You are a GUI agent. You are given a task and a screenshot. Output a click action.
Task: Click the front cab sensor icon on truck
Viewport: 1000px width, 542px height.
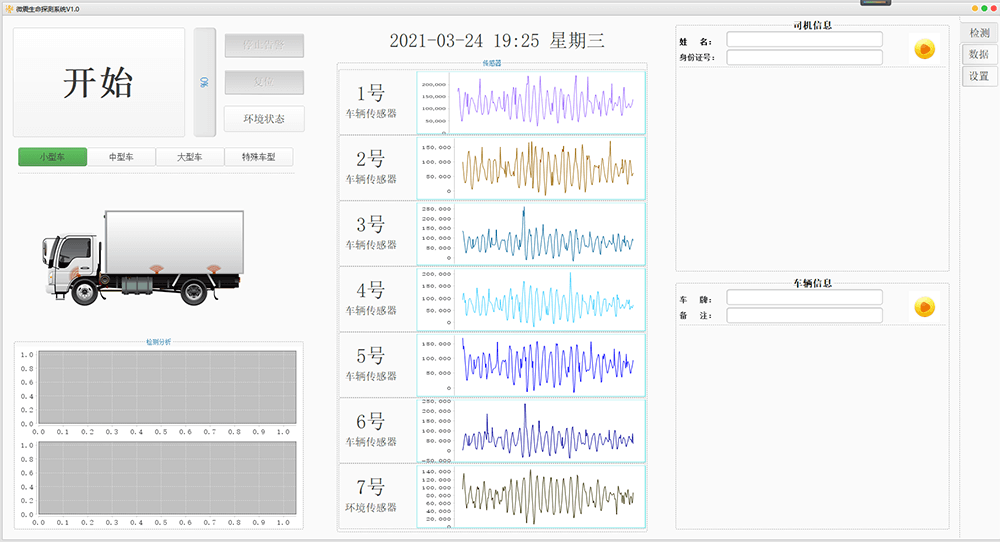[x=77, y=272]
